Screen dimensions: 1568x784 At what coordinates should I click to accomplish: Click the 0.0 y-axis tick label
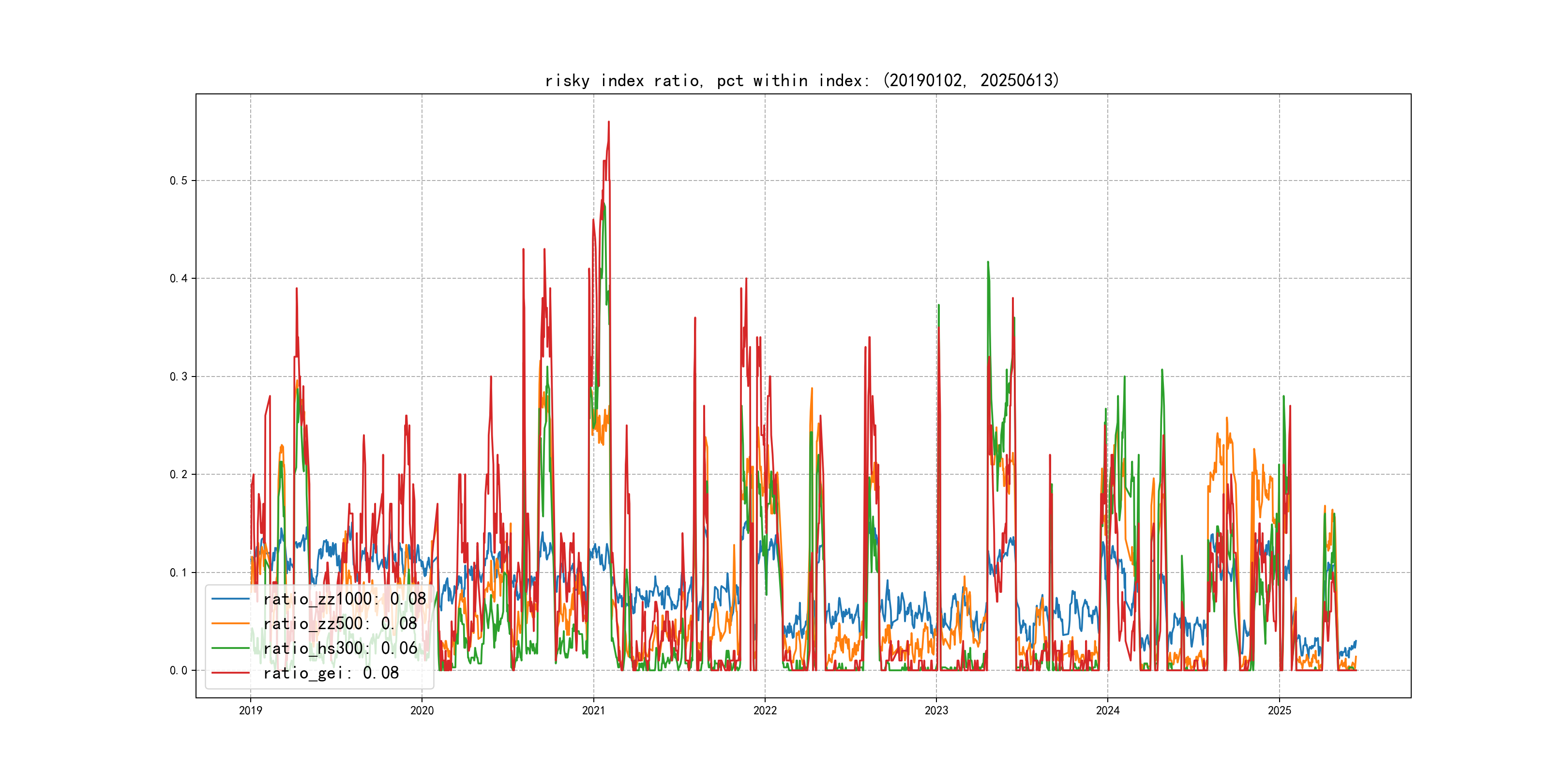(x=179, y=671)
